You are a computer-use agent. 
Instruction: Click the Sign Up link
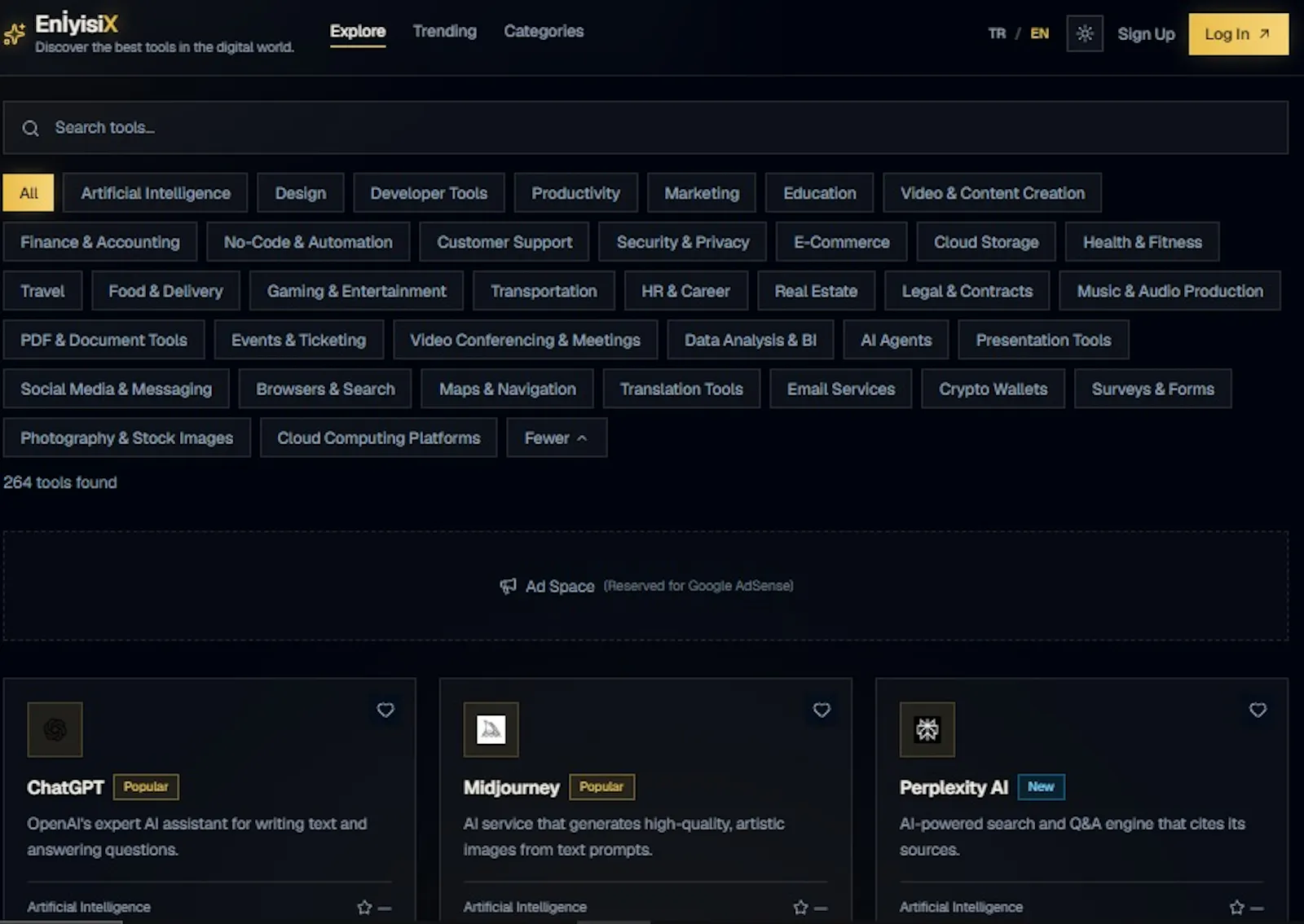1146,34
